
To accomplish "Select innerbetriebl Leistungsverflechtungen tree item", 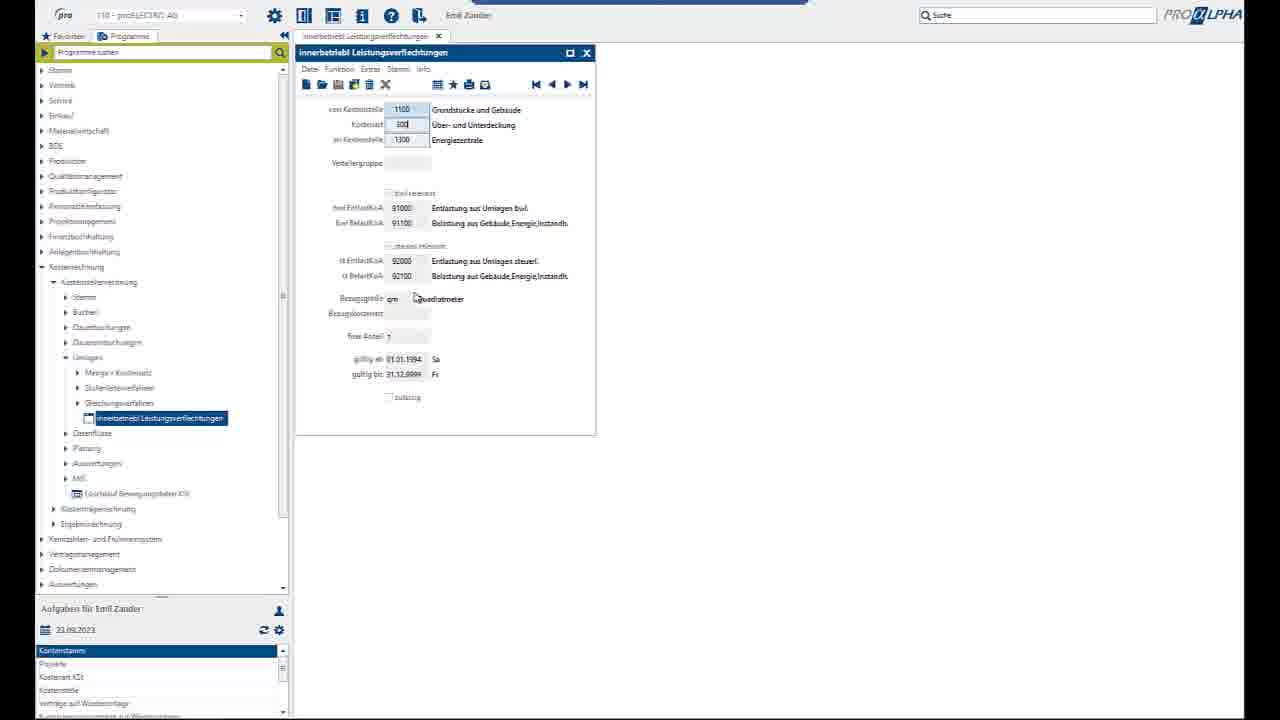I will click(160, 418).
